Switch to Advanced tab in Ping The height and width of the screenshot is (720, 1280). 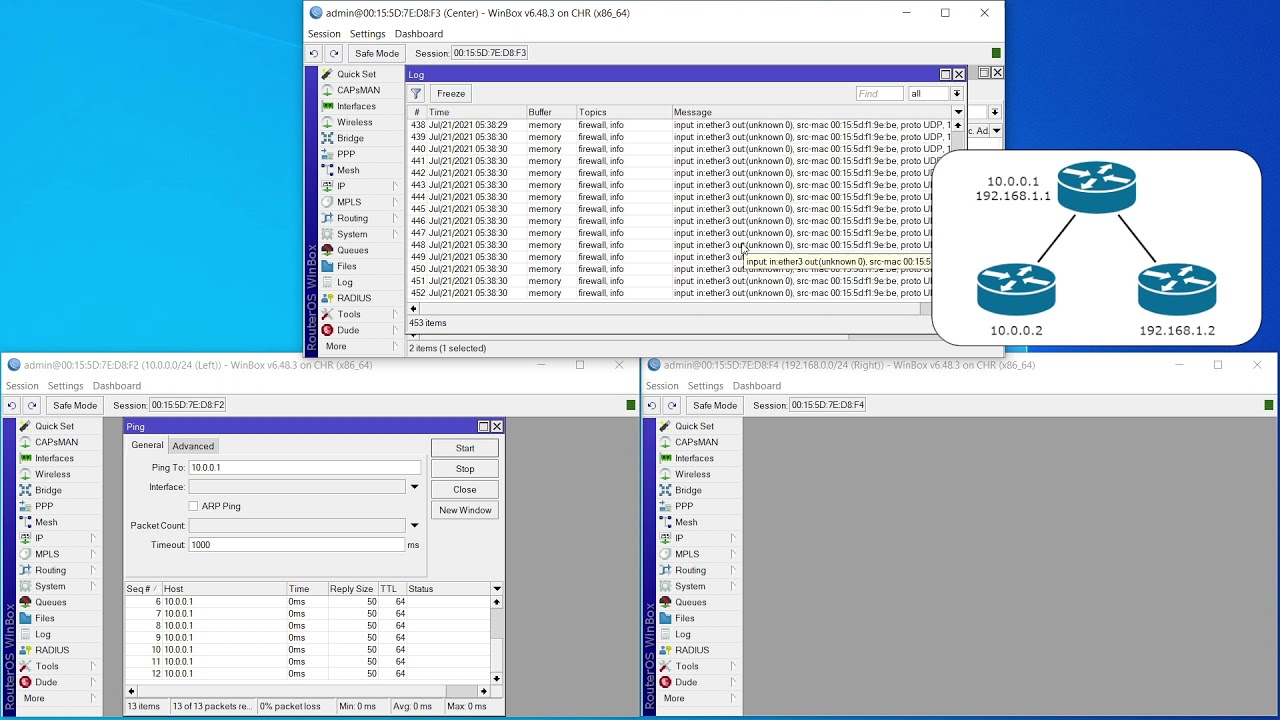click(x=193, y=446)
